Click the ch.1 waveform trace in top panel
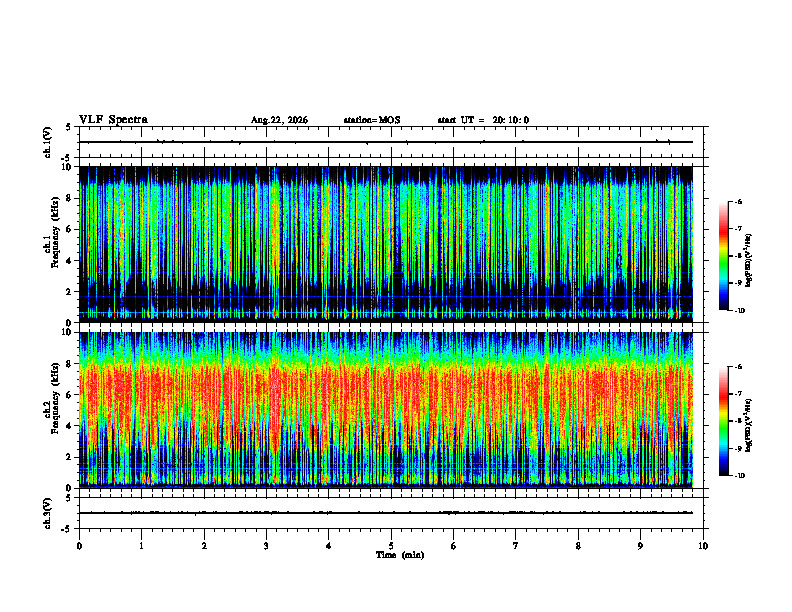Image resolution: width=792 pixels, height=612 pixels. (386, 142)
